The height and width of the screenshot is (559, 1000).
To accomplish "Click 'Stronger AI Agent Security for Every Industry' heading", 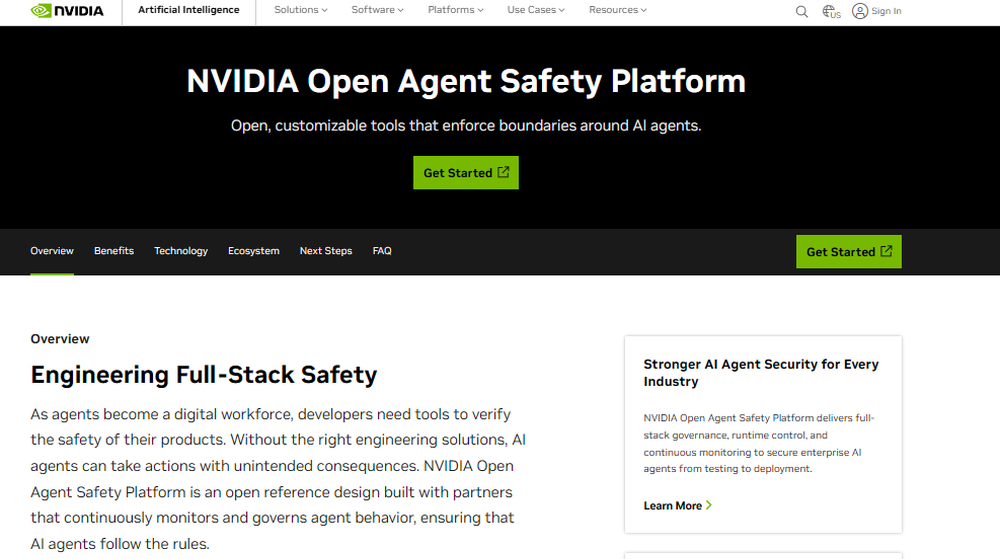I will coord(761,373).
